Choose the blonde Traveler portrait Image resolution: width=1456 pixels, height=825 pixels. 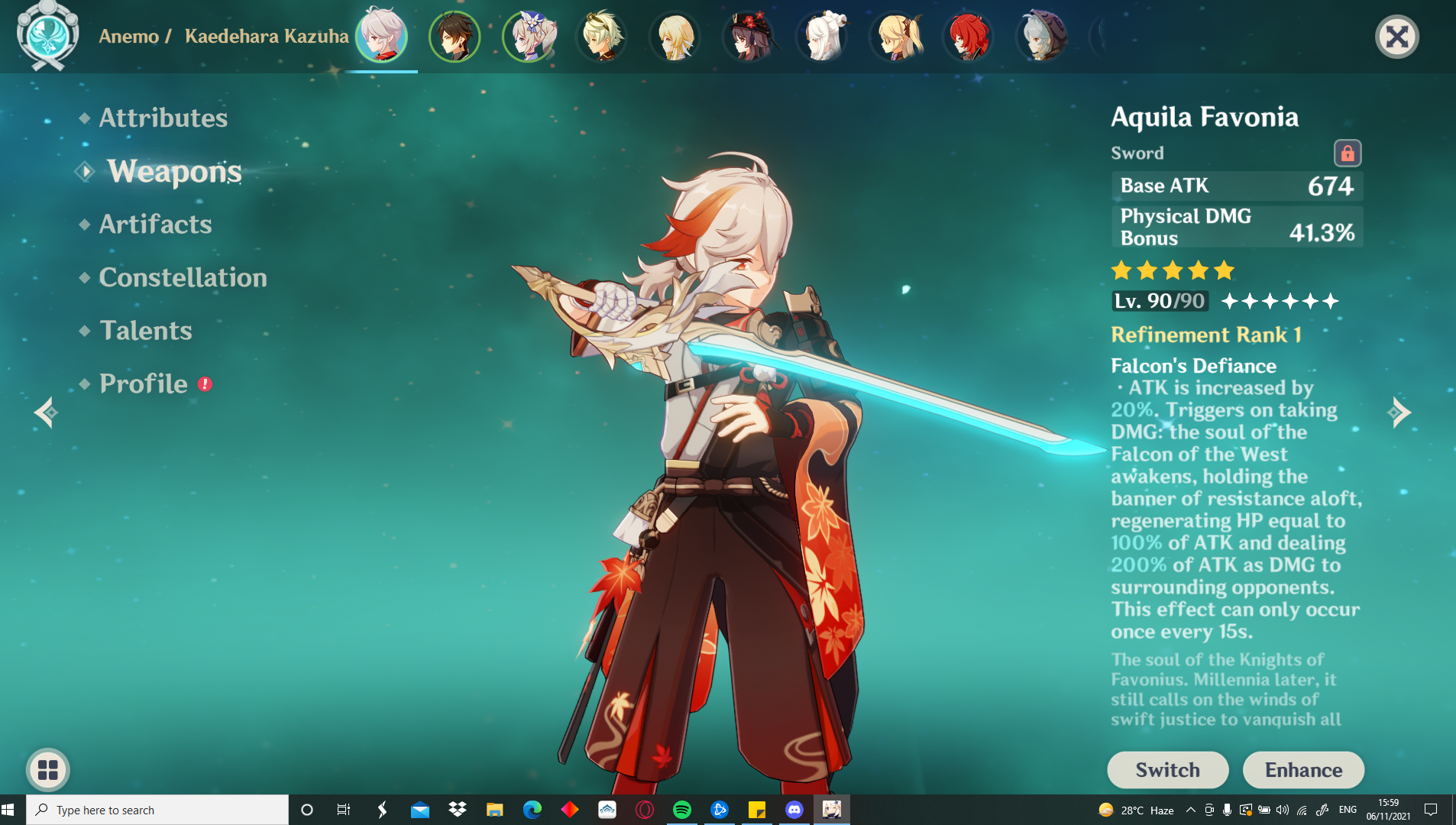[675, 35]
